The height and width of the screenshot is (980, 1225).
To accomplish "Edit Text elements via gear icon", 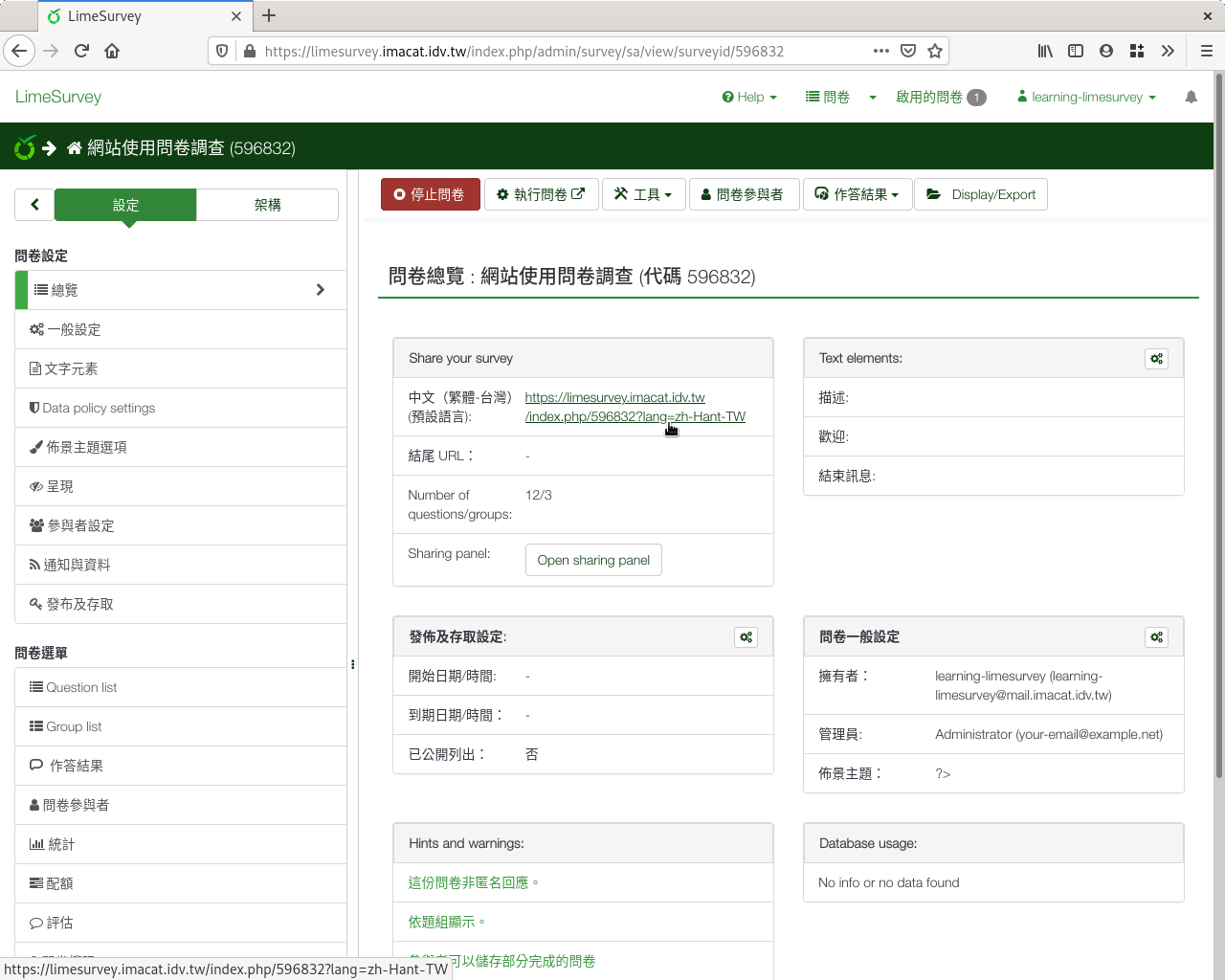I will click(x=1157, y=359).
